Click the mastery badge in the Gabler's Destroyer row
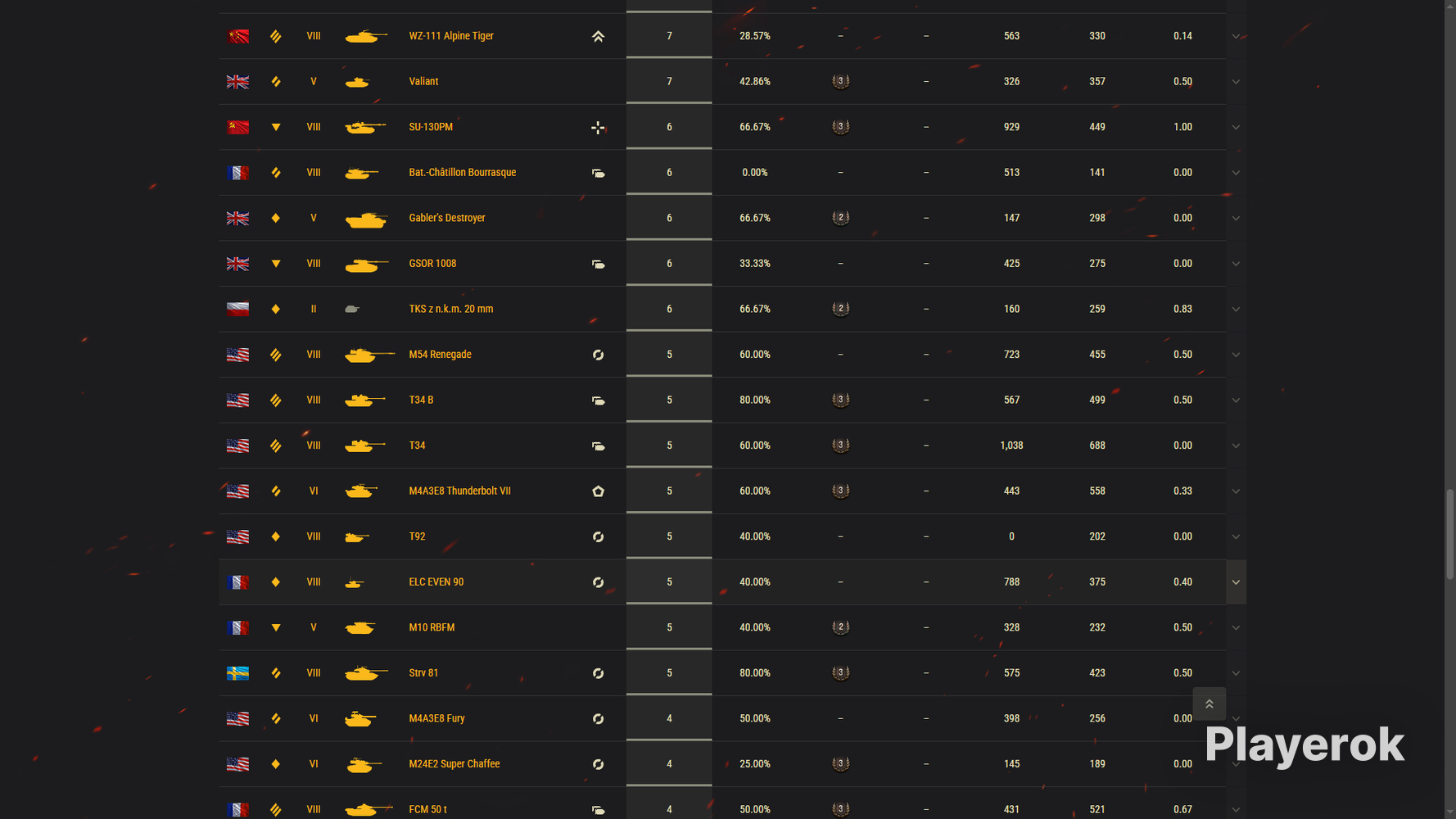This screenshot has height=819, width=1456. pos(840,218)
